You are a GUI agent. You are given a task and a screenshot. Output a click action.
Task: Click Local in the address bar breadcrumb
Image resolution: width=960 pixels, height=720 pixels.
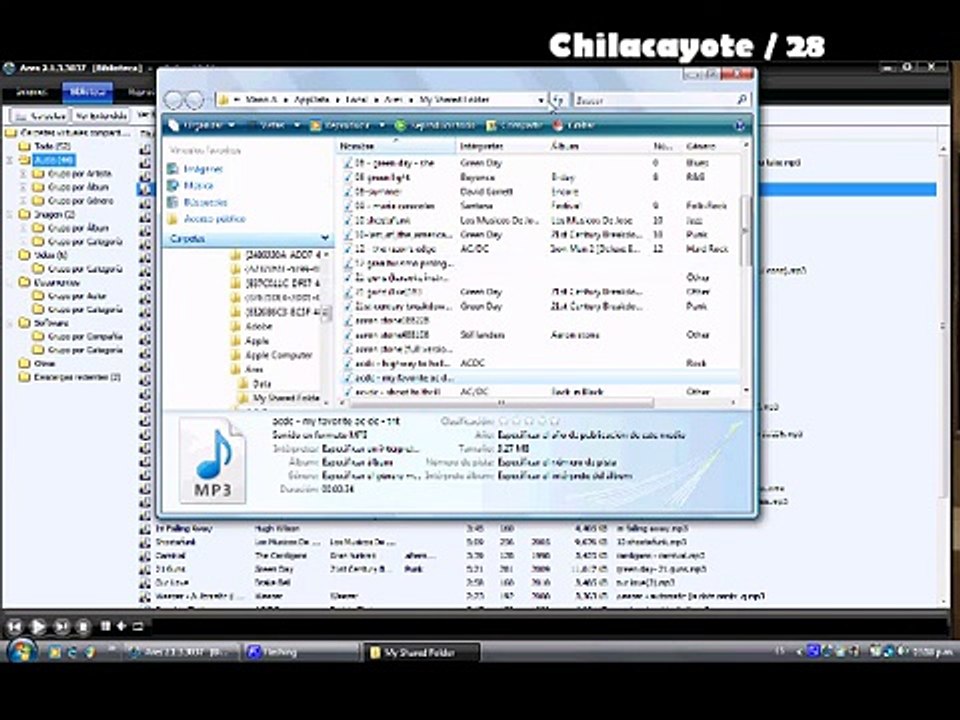356,99
